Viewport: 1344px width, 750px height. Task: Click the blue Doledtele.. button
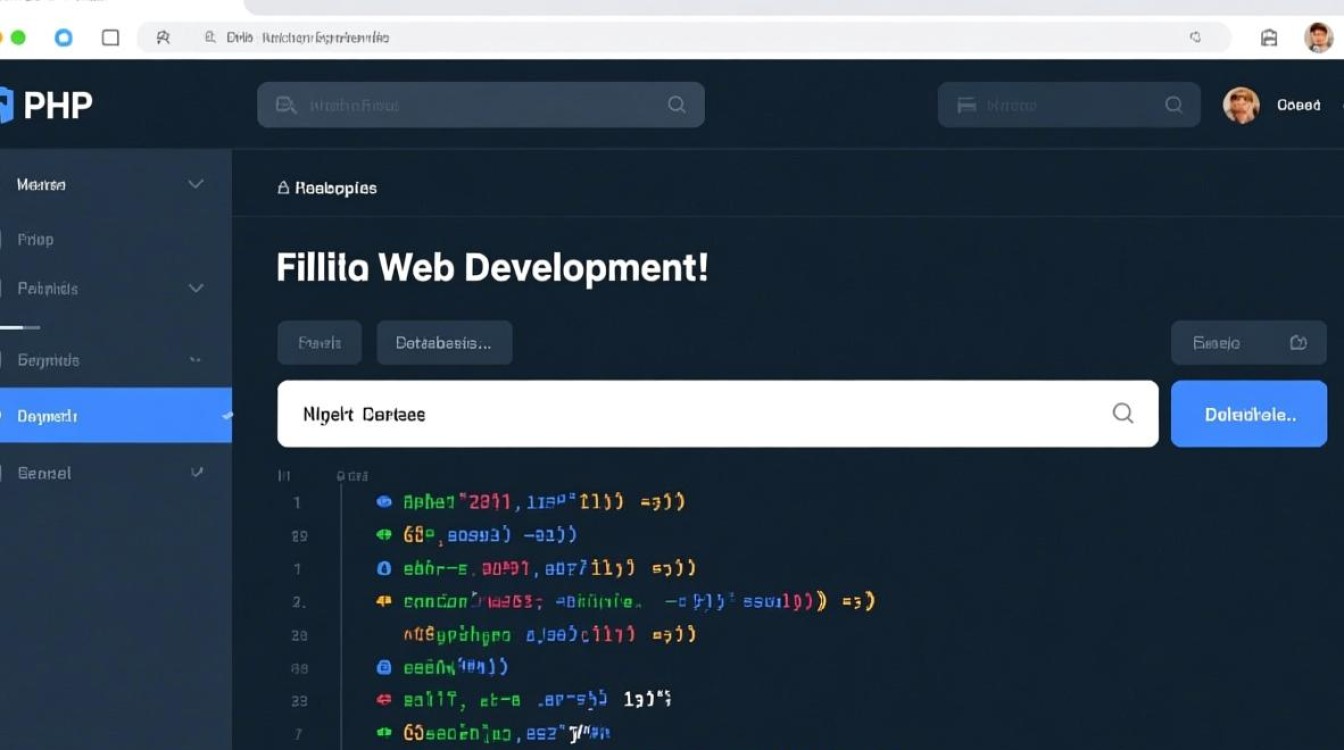click(1249, 414)
